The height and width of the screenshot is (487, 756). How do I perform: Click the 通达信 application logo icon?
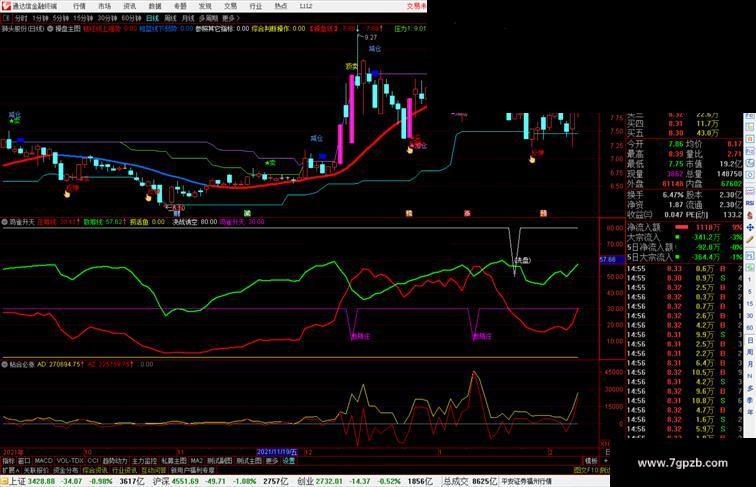5,6
